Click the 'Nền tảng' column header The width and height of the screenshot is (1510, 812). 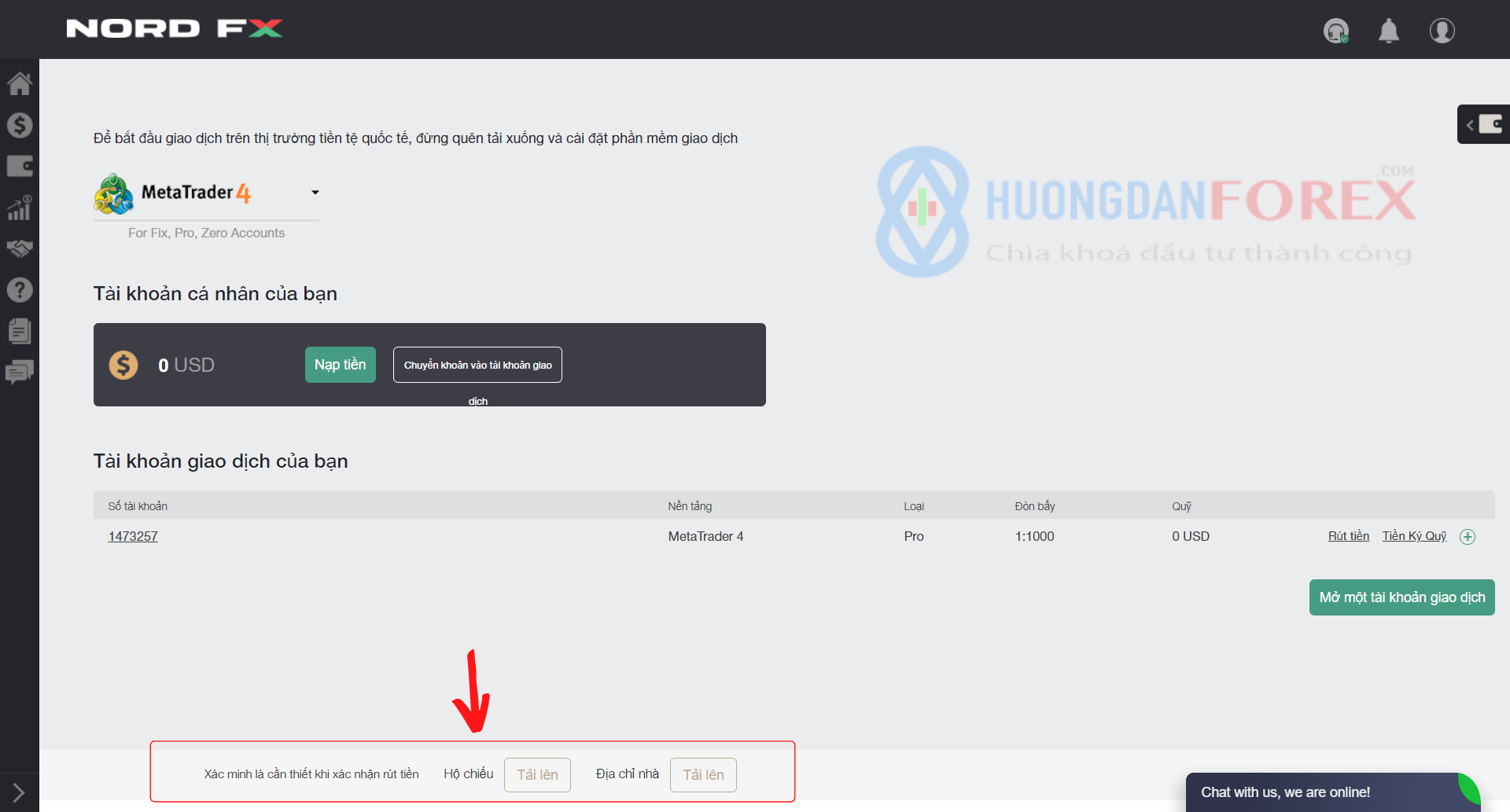point(690,506)
